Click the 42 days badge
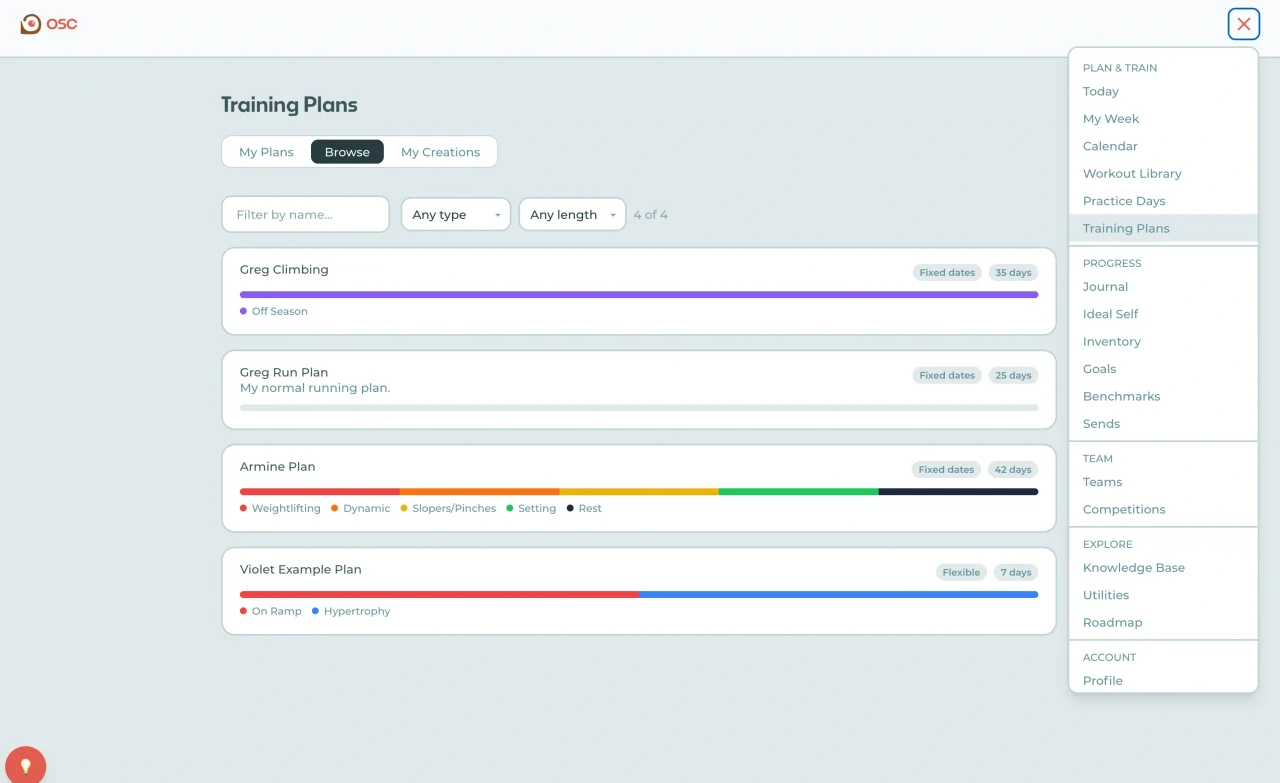Screen dimensions: 1280x783 point(1013,469)
